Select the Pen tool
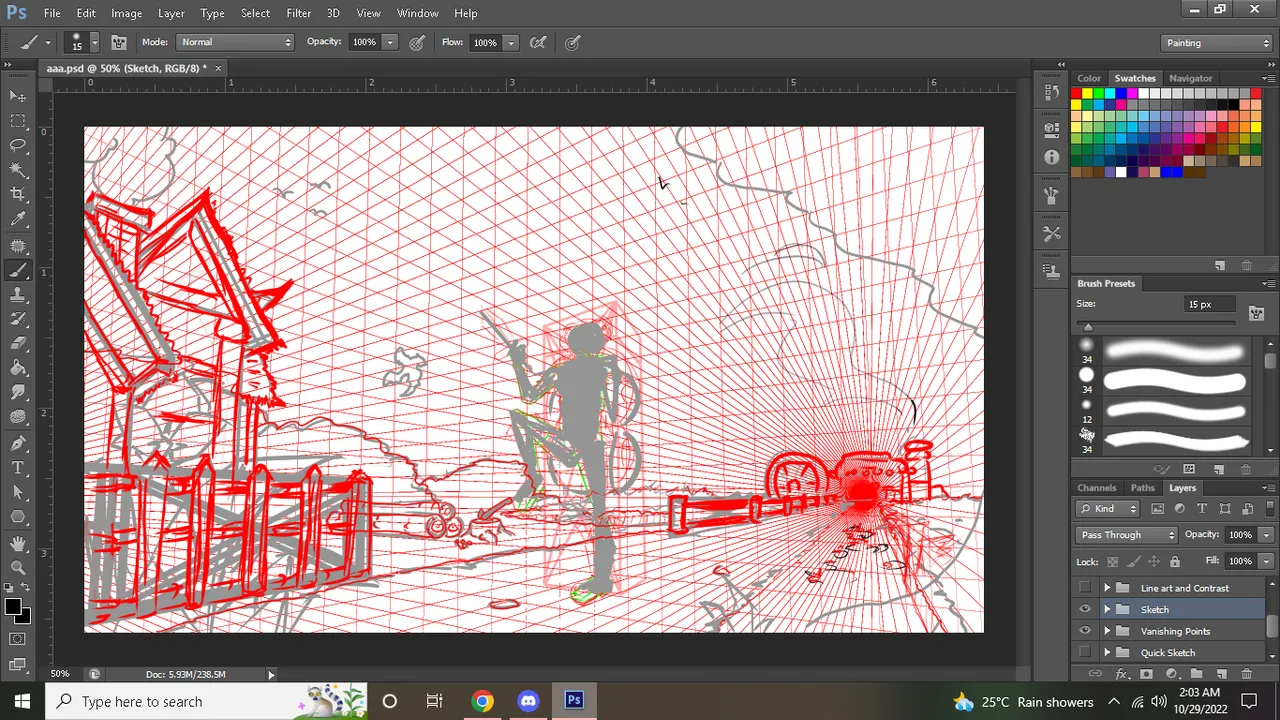The image size is (1280, 720). 18,443
